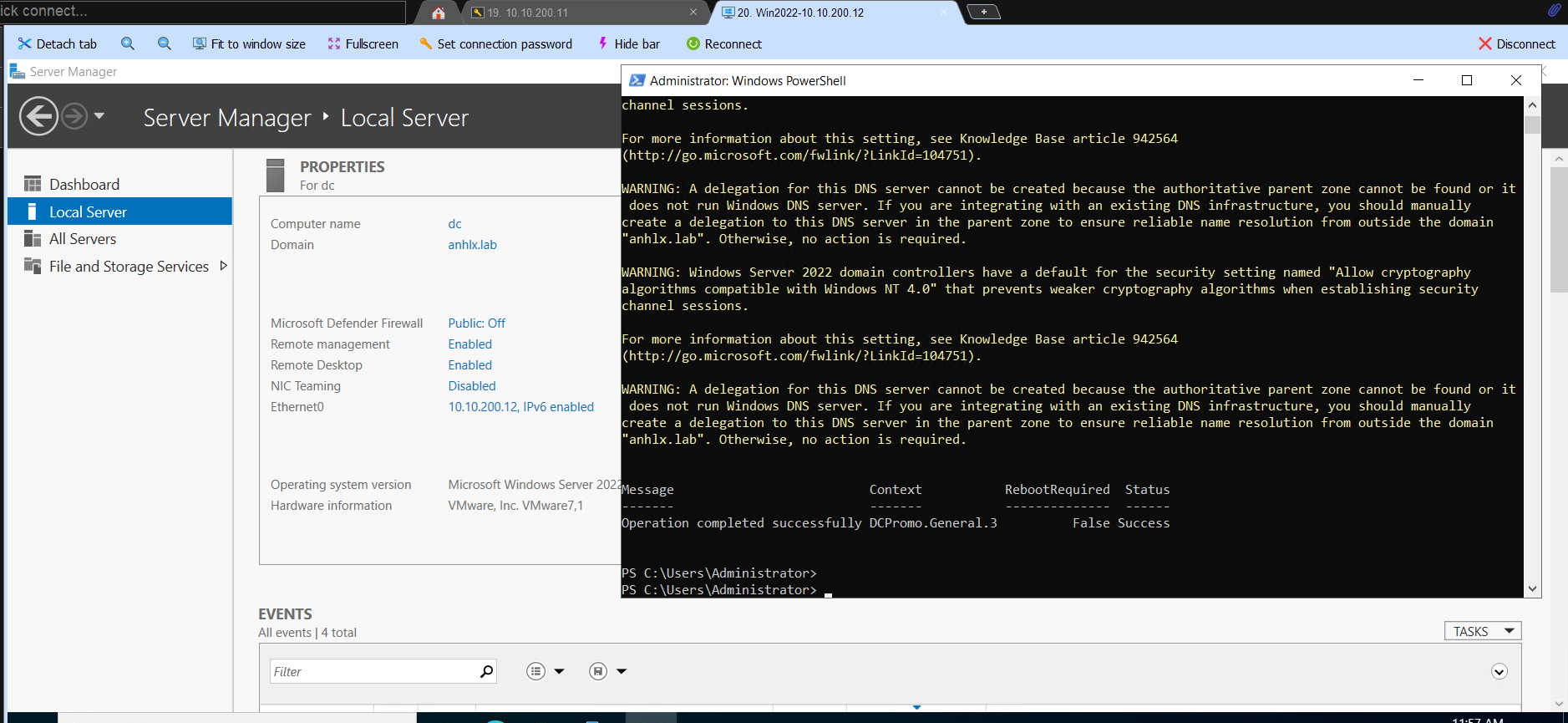Switch to Fullscreen mode
This screenshot has height=723, width=1568.
363,43
